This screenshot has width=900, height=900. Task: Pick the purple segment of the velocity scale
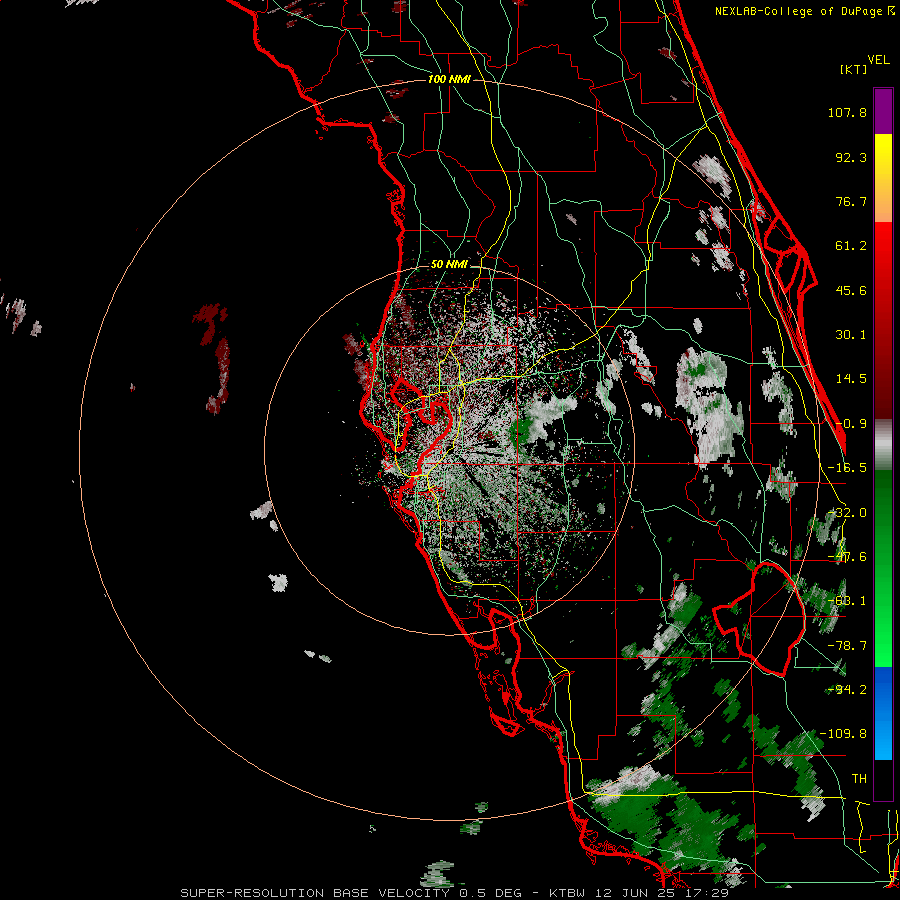[x=883, y=111]
